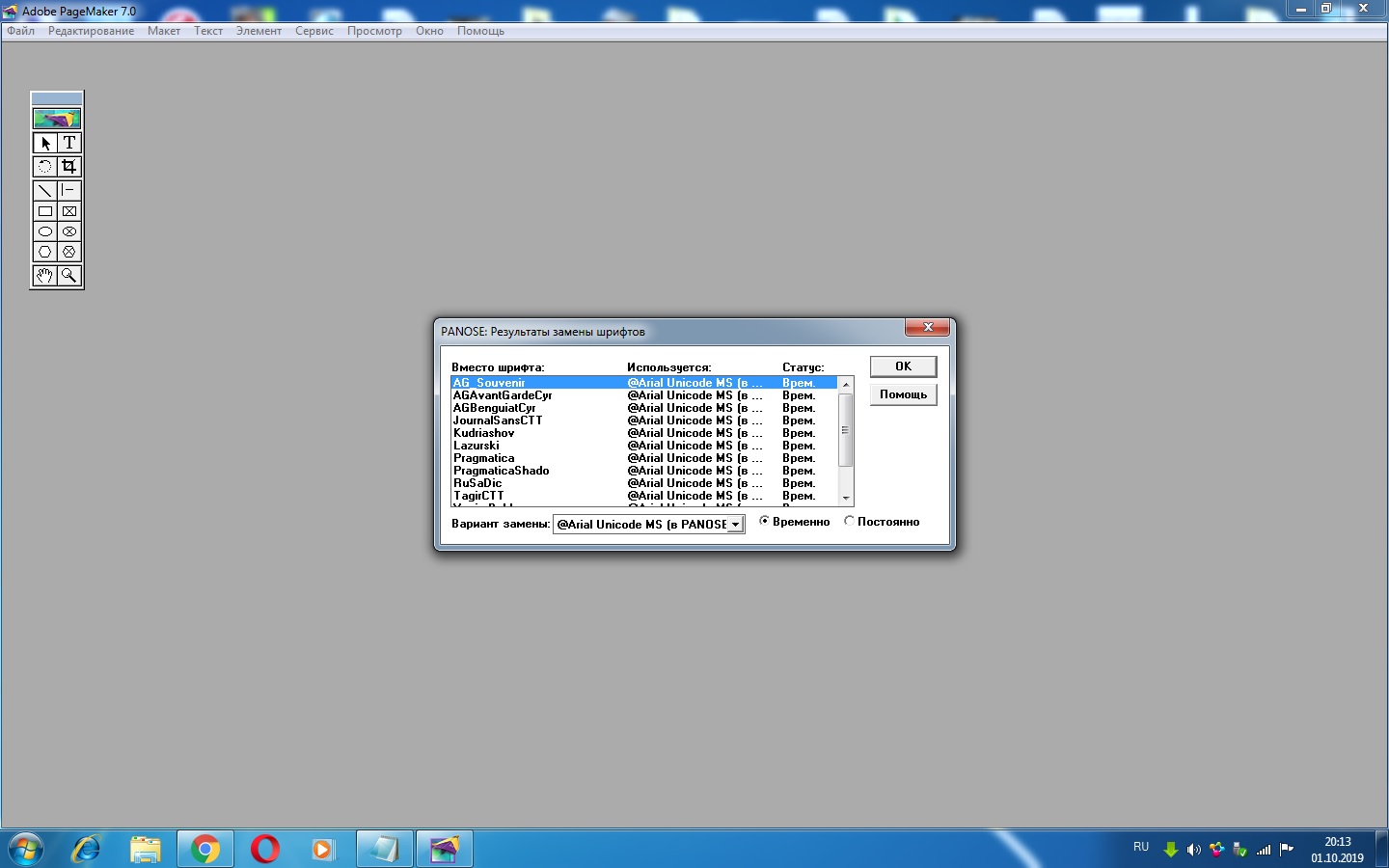Open the Windows Start menu
The width and height of the screenshot is (1389, 868).
click(26, 850)
